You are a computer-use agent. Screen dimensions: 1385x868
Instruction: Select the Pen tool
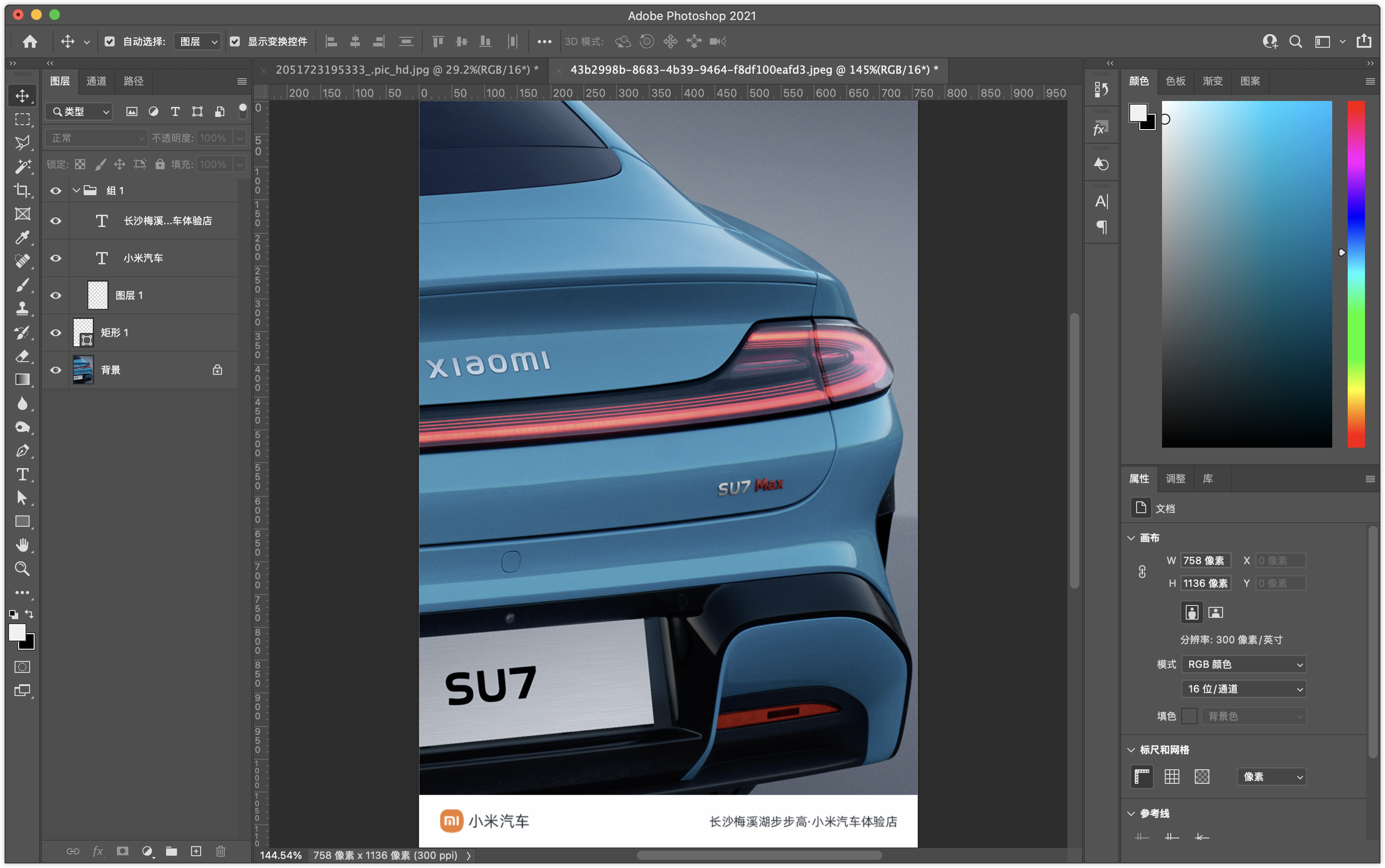pyautogui.click(x=22, y=451)
